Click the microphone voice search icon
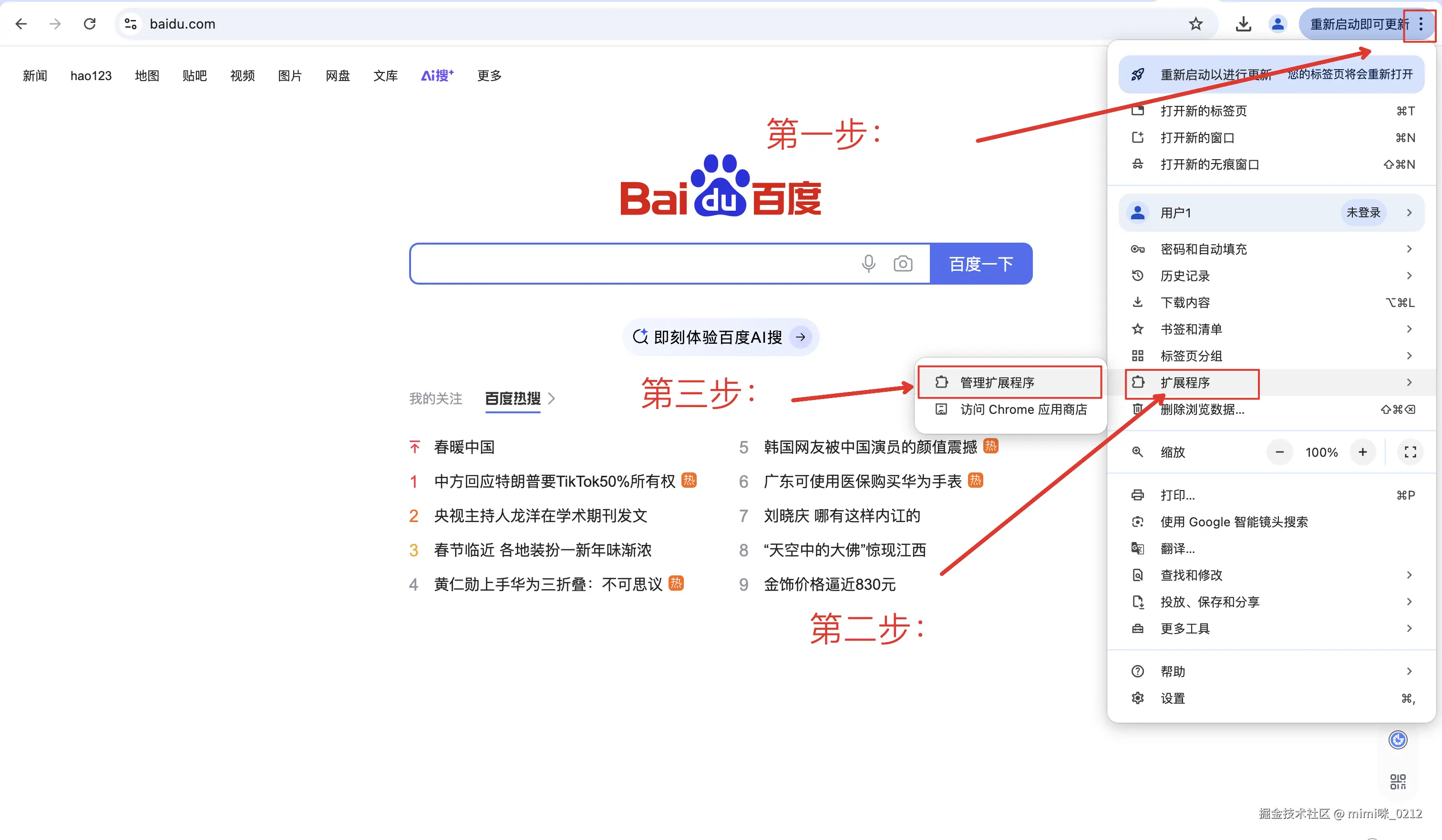The height and width of the screenshot is (840, 1442). click(x=868, y=264)
